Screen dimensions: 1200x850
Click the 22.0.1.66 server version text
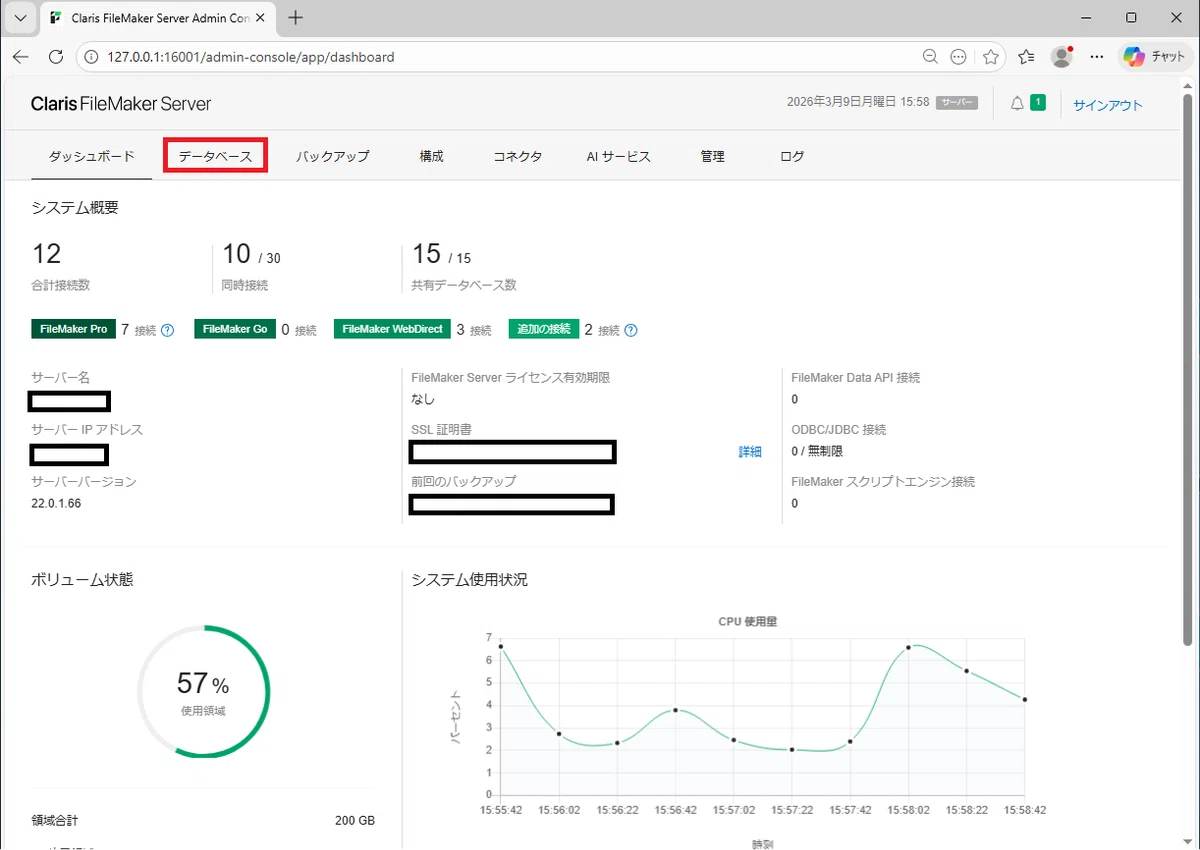coord(57,503)
